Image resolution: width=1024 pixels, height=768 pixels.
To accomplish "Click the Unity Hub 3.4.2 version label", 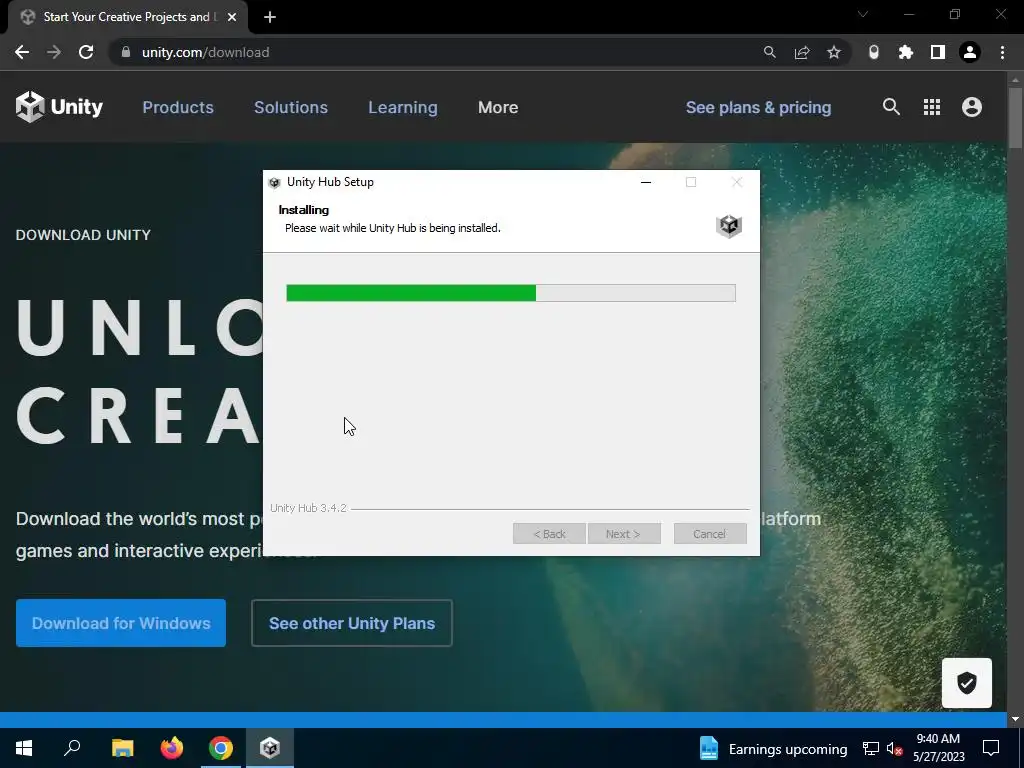I will pyautogui.click(x=308, y=508).
